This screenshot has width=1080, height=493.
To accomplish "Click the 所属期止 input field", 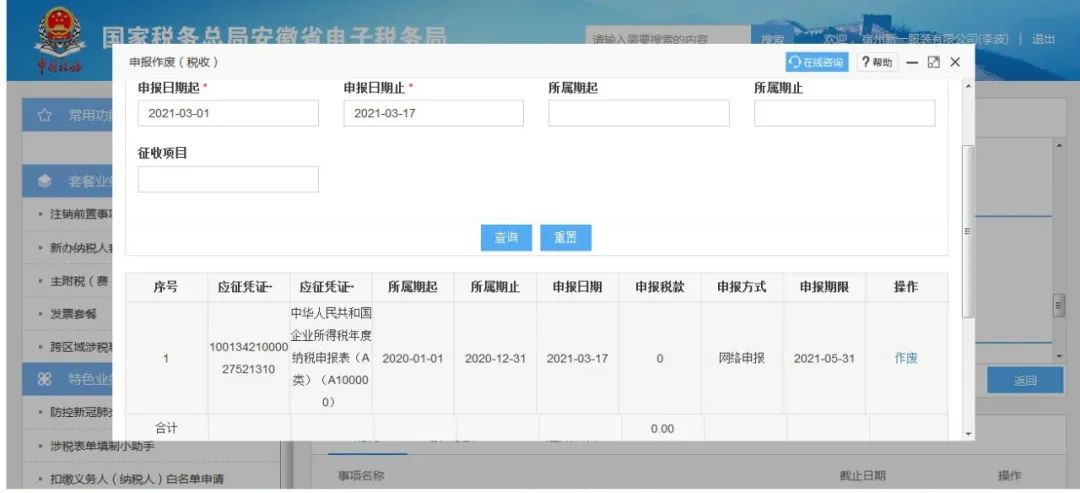I will (844, 113).
